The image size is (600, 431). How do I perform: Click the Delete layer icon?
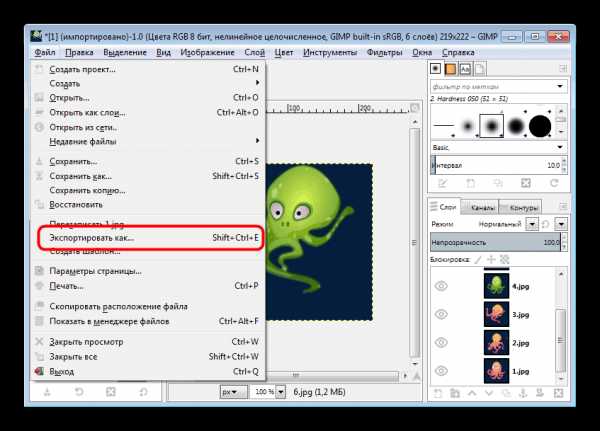coord(558,393)
